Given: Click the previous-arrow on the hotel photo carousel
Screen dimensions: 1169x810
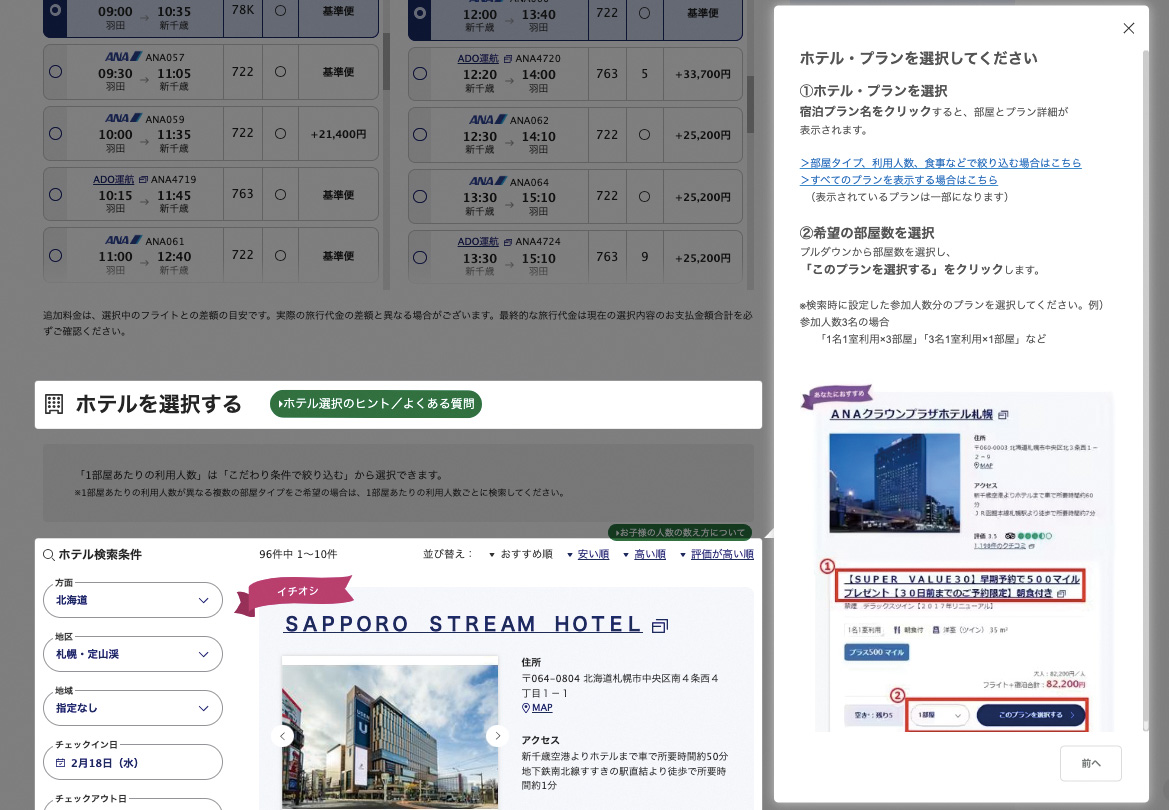Looking at the screenshot, I should tap(283, 735).
